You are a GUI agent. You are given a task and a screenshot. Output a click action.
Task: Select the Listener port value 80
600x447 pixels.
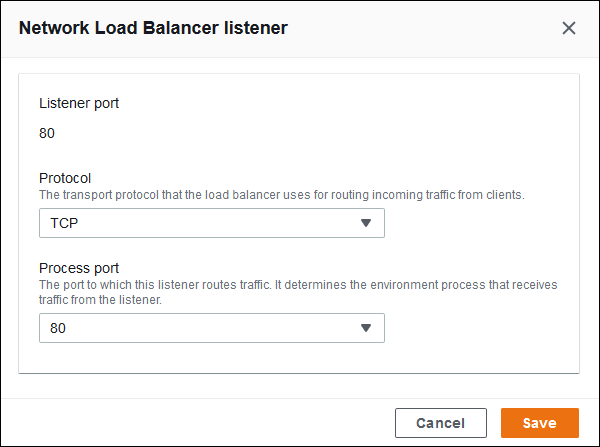point(47,133)
